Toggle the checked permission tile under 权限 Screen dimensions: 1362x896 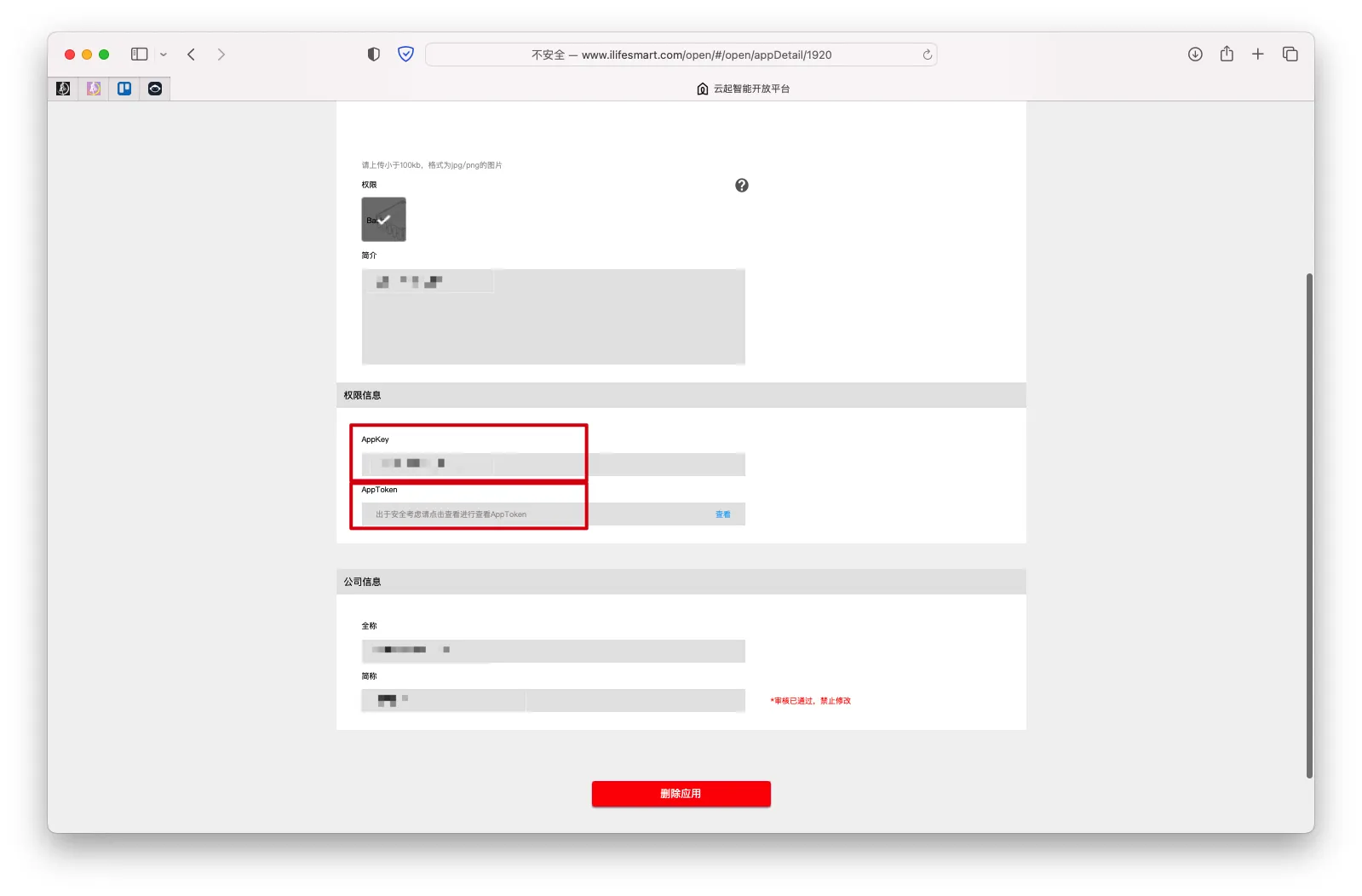pos(383,220)
